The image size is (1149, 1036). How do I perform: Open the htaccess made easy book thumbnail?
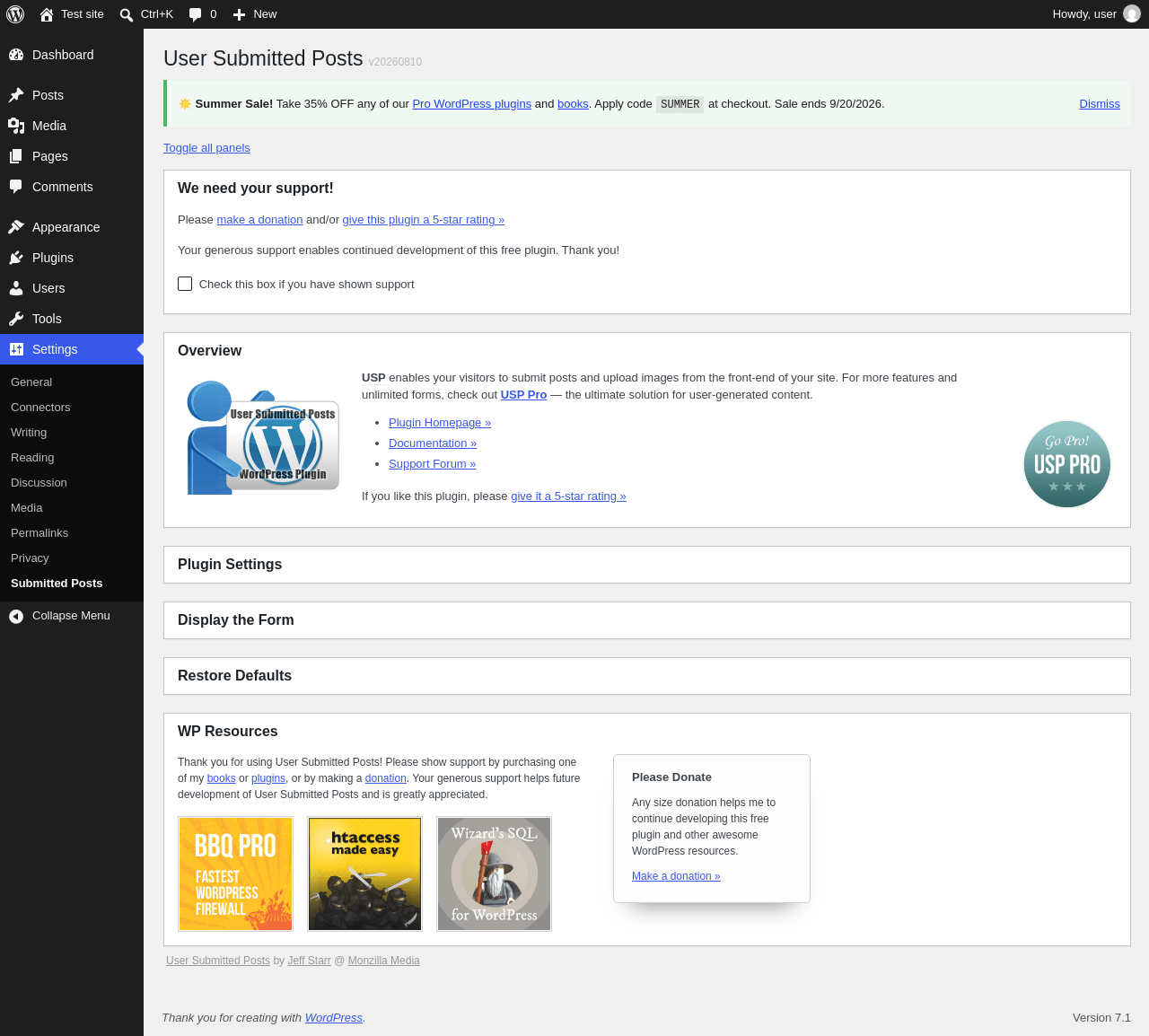(x=365, y=874)
